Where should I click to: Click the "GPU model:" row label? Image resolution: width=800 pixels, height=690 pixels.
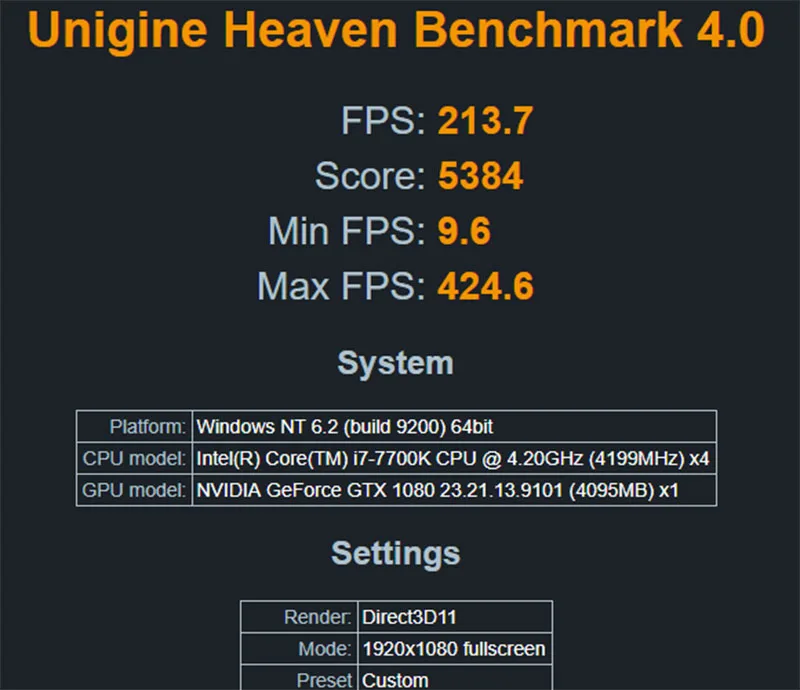134,490
